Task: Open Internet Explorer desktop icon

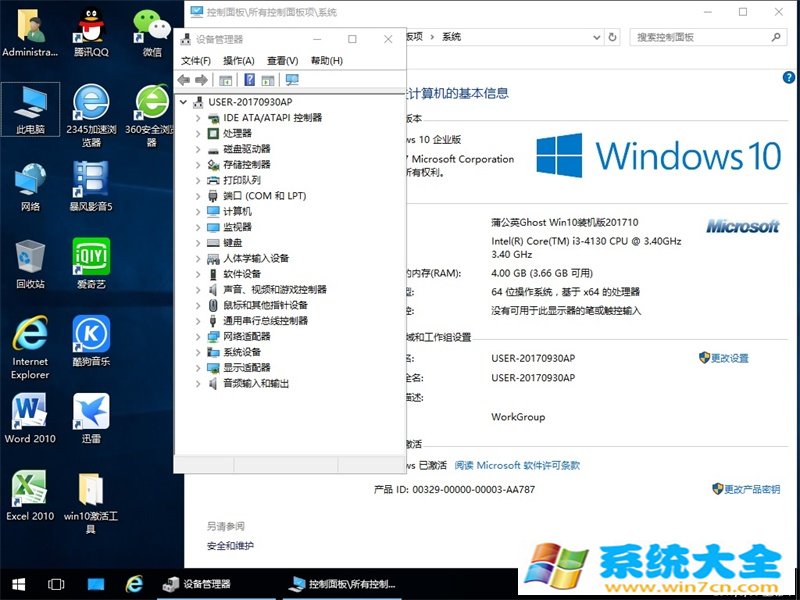Action: click(x=30, y=348)
